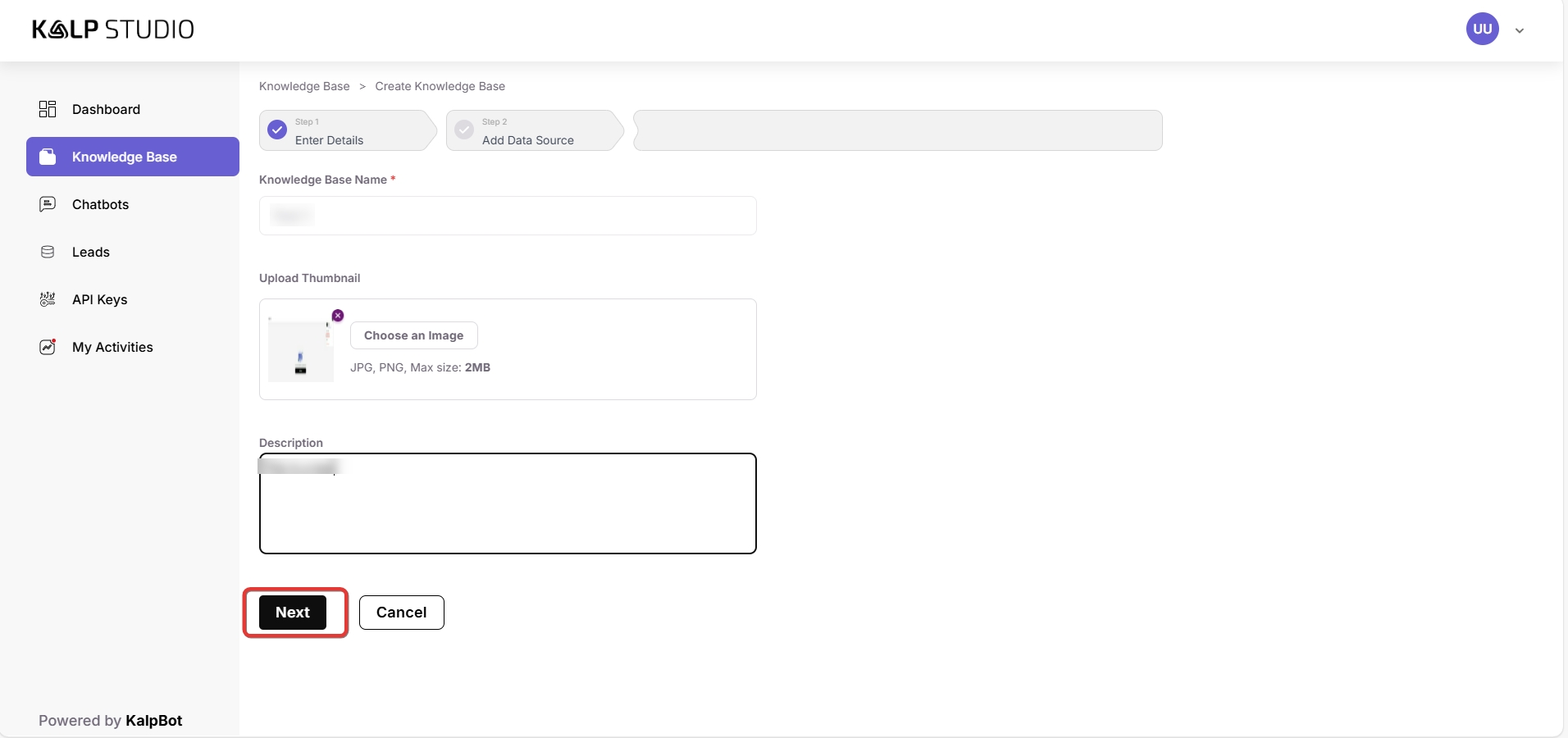Screen dimensions: 1568x738
Task: Click the API Keys icon
Action: coord(48,299)
